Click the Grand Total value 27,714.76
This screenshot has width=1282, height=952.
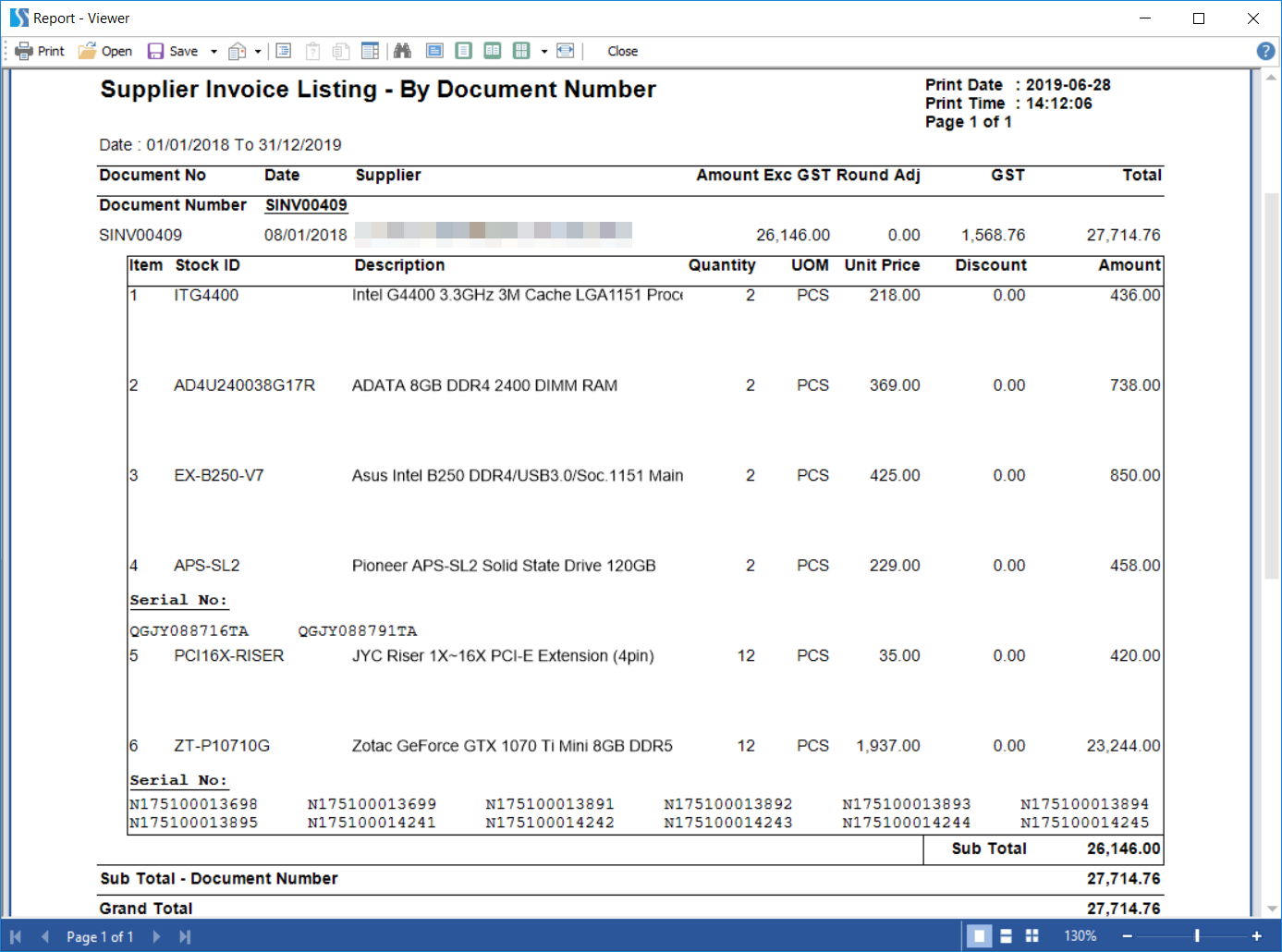[x=1124, y=909]
